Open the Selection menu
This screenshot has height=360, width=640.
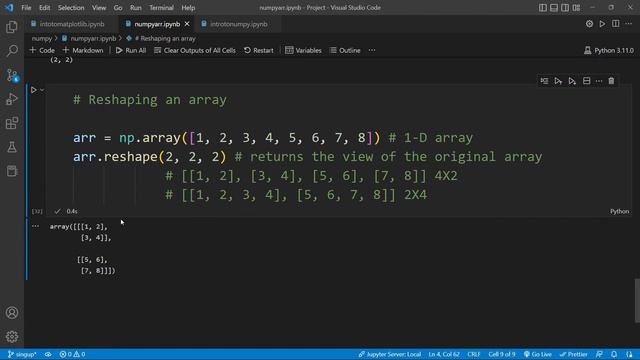(x=71, y=8)
